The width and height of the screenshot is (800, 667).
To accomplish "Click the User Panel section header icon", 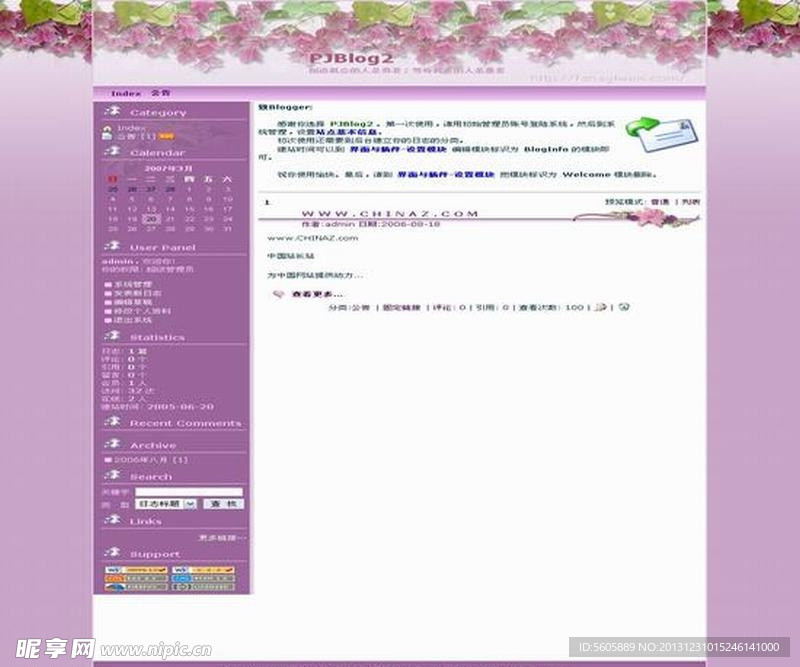I will (x=112, y=246).
